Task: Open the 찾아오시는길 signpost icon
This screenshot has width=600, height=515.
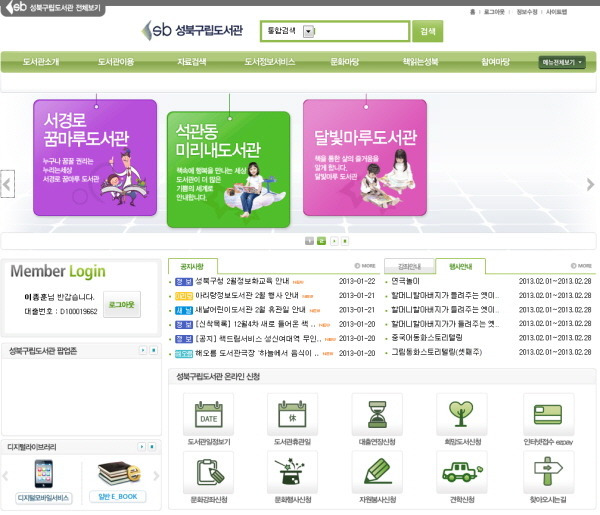Action: click(x=548, y=473)
